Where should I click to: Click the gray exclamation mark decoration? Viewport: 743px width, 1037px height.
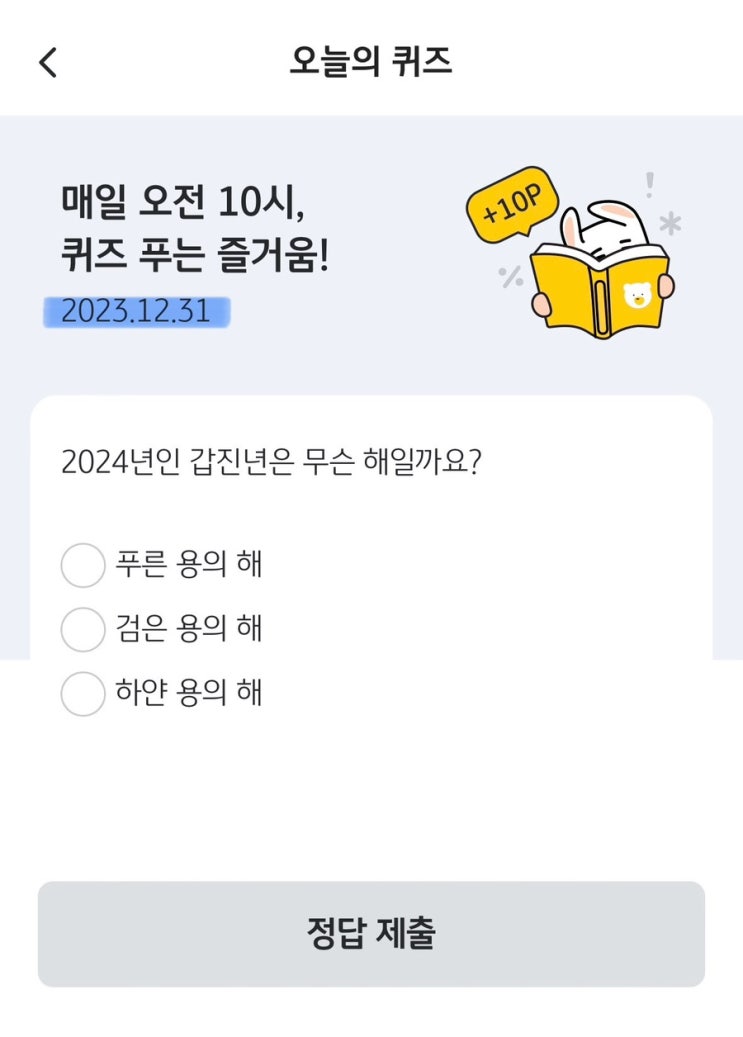tap(650, 185)
